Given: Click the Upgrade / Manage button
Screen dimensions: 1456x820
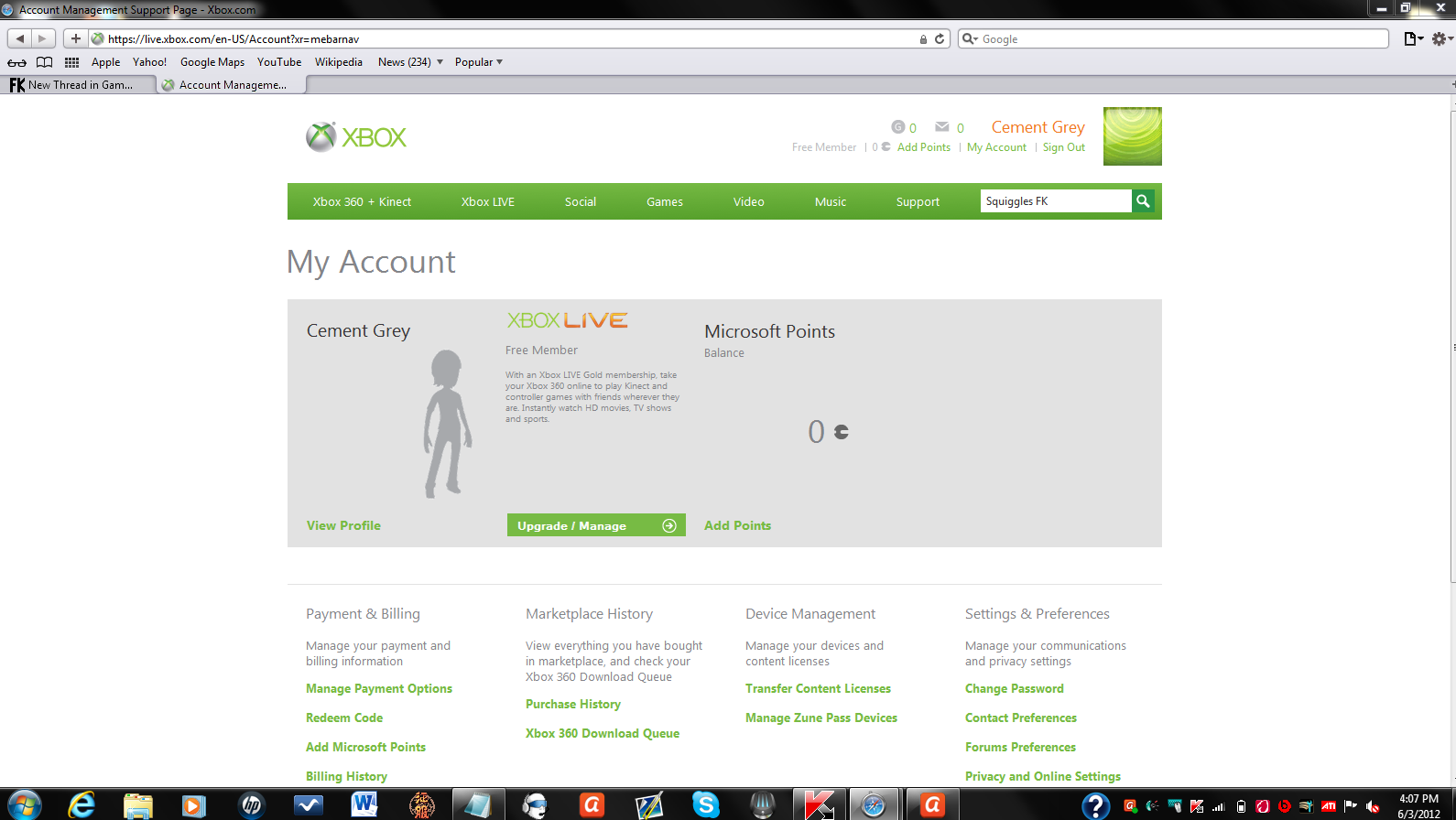Looking at the screenshot, I should click(x=596, y=525).
